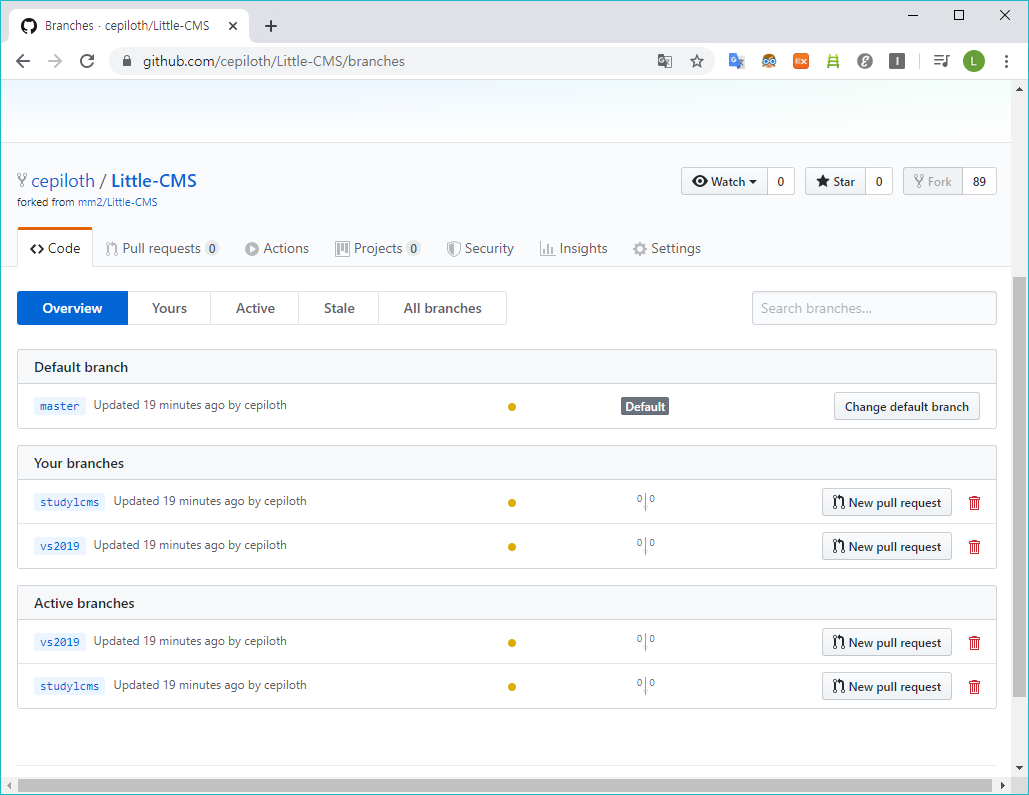Viewport: 1029px width, 795px height.
Task: Star the repository
Action: click(x=835, y=182)
